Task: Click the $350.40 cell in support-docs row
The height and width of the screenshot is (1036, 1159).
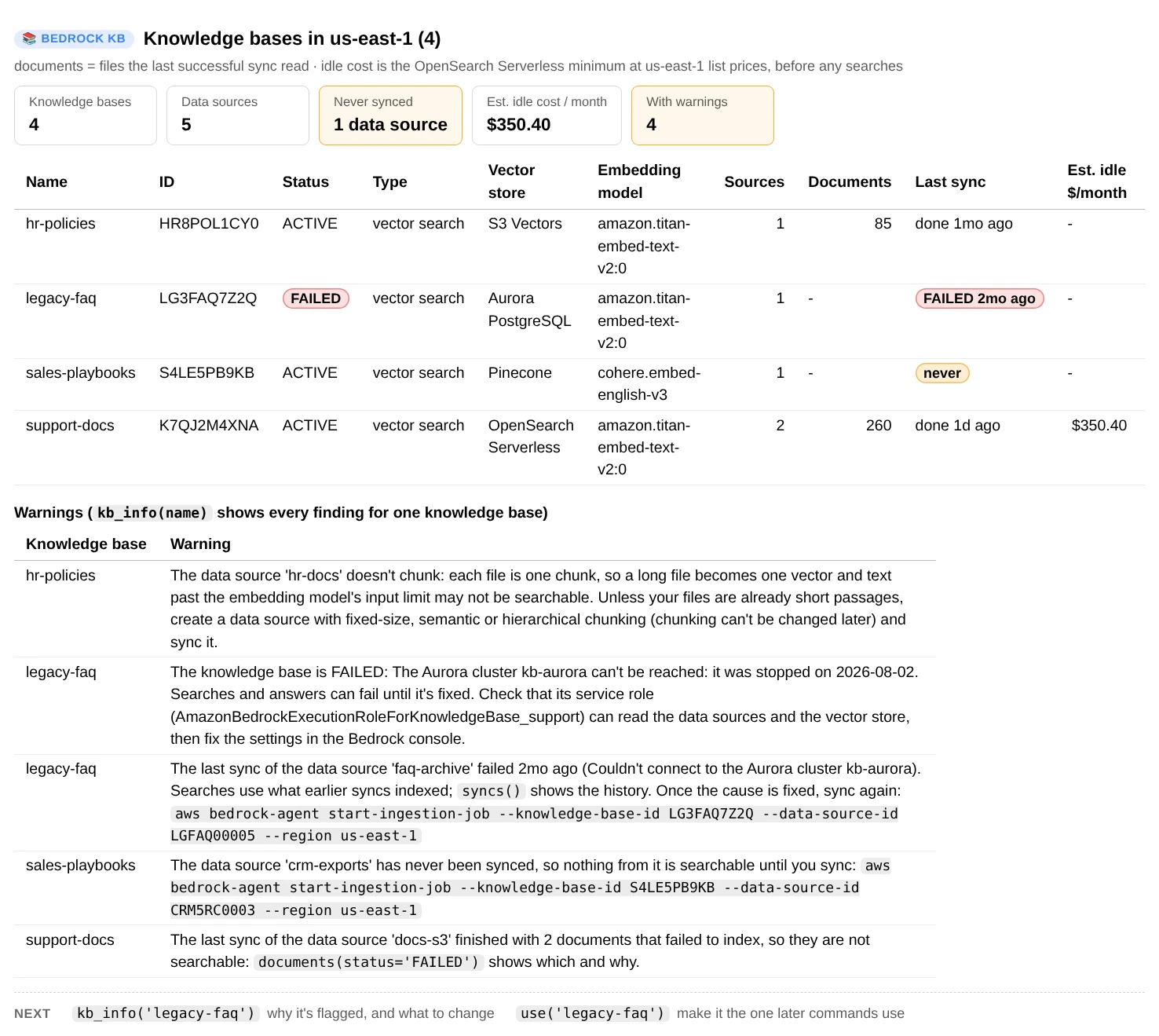Action: pos(1099,426)
